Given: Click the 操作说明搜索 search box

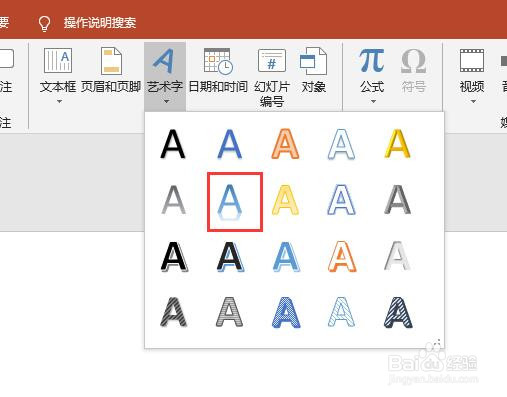Looking at the screenshot, I should 100,23.
